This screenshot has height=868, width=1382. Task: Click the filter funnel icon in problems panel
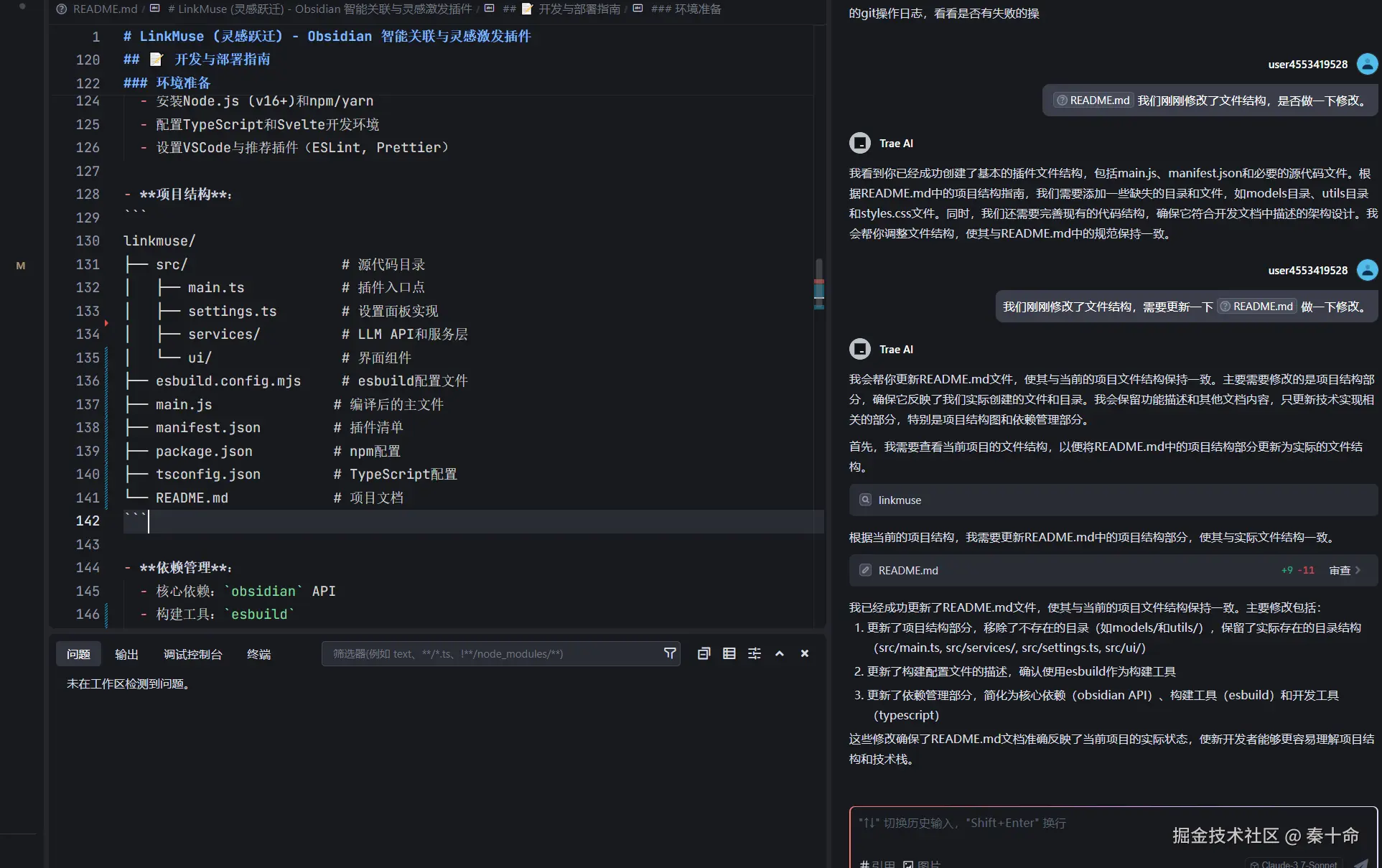(x=669, y=653)
